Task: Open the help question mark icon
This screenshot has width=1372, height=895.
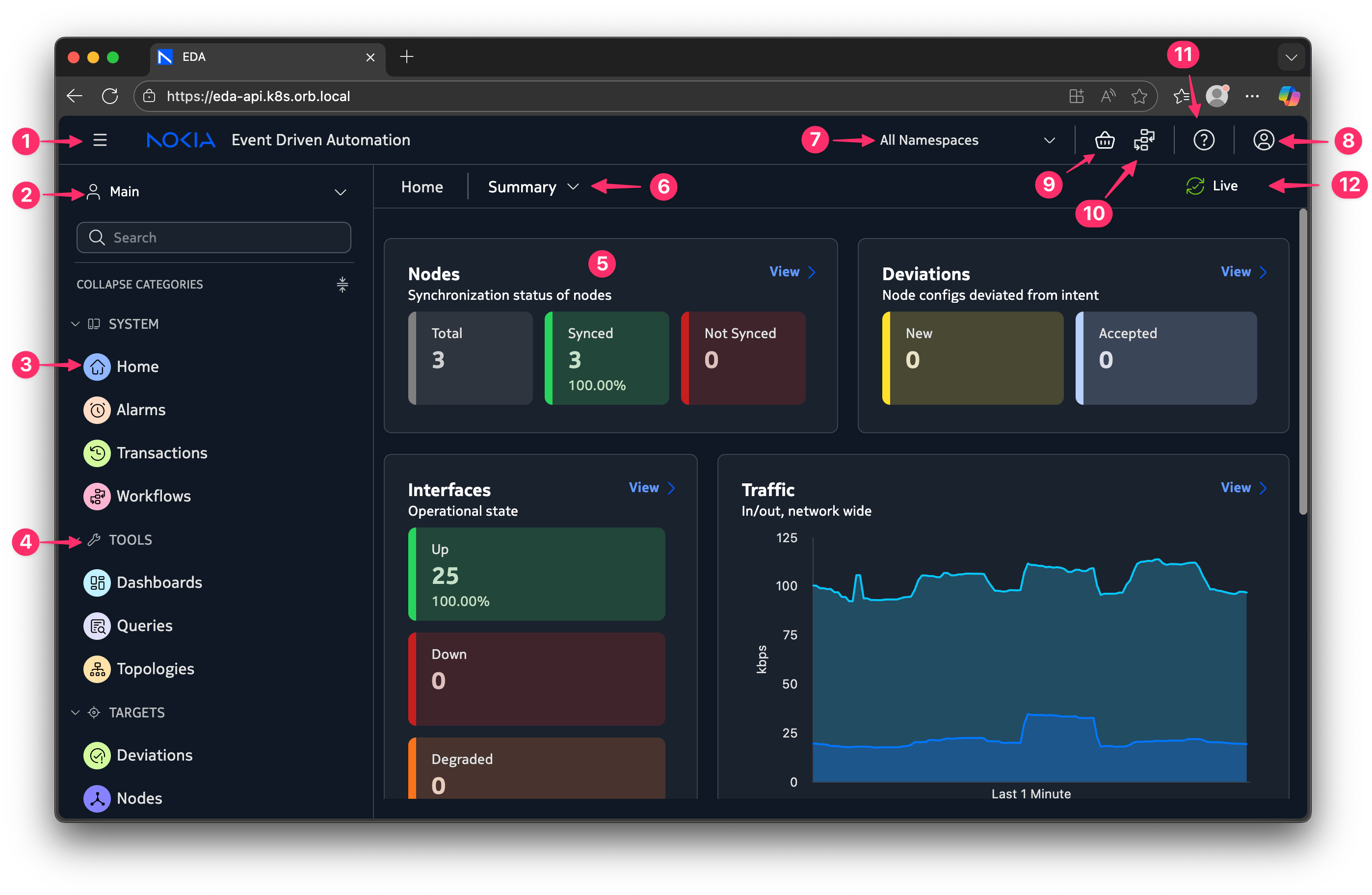Action: 1204,140
